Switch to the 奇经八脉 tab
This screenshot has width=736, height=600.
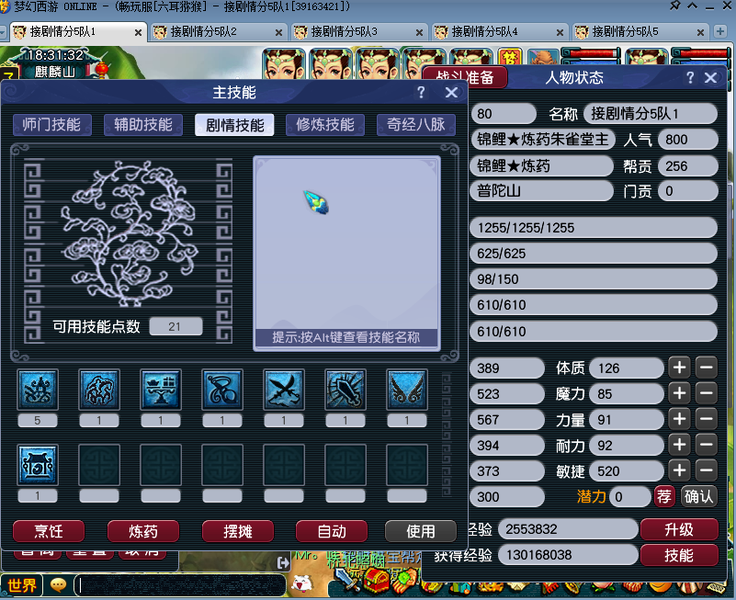(416, 125)
